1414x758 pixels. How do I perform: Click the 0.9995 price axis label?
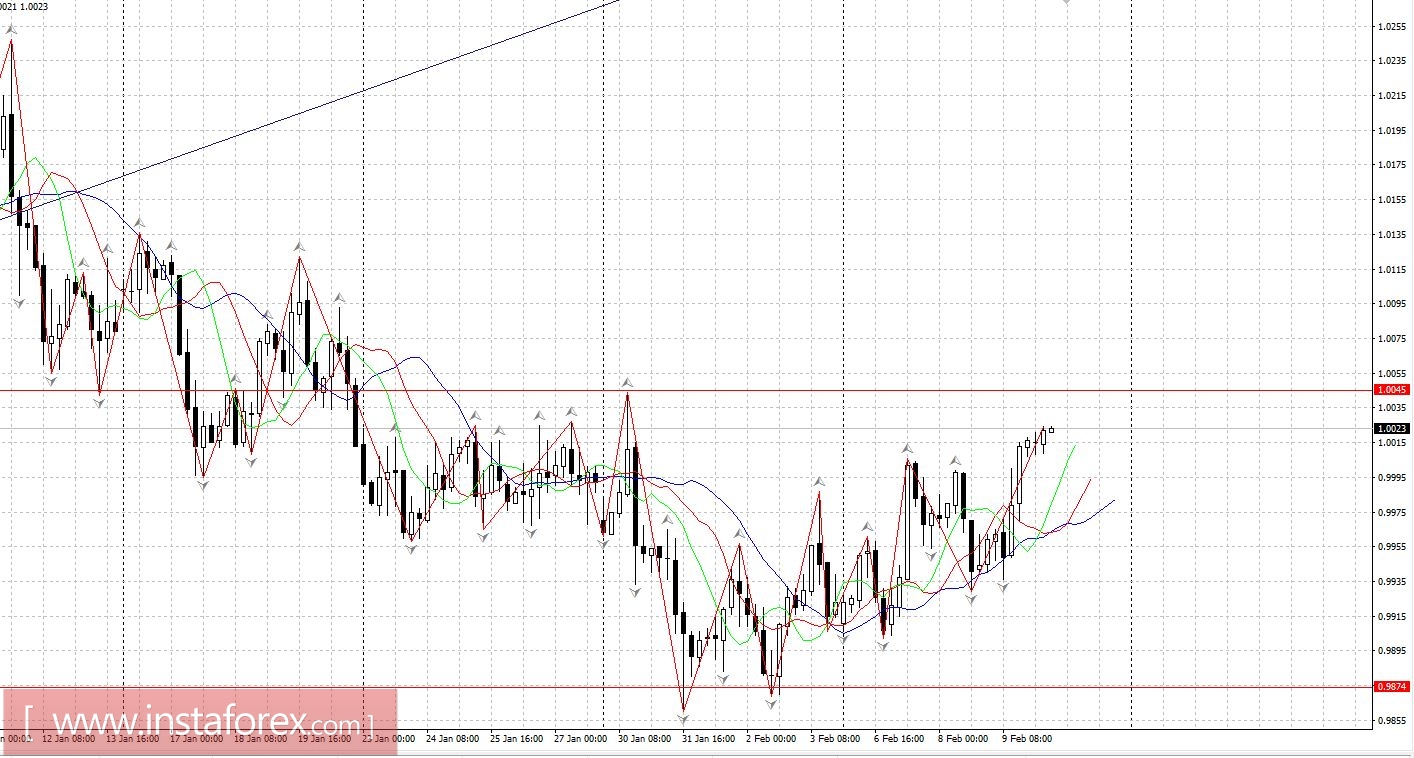click(x=1391, y=478)
